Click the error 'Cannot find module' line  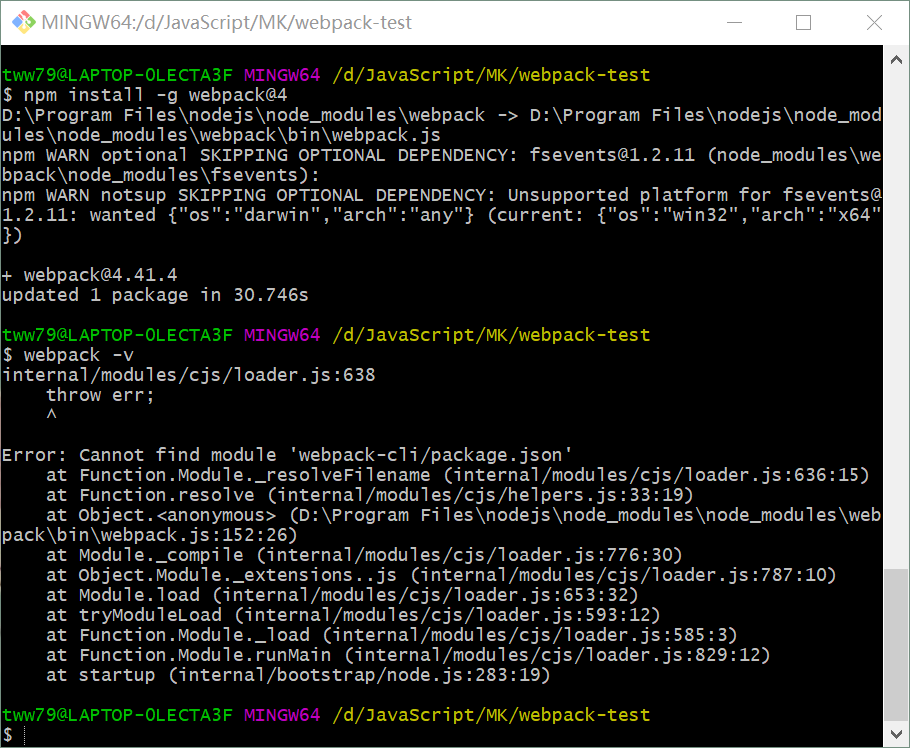[x=287, y=455]
